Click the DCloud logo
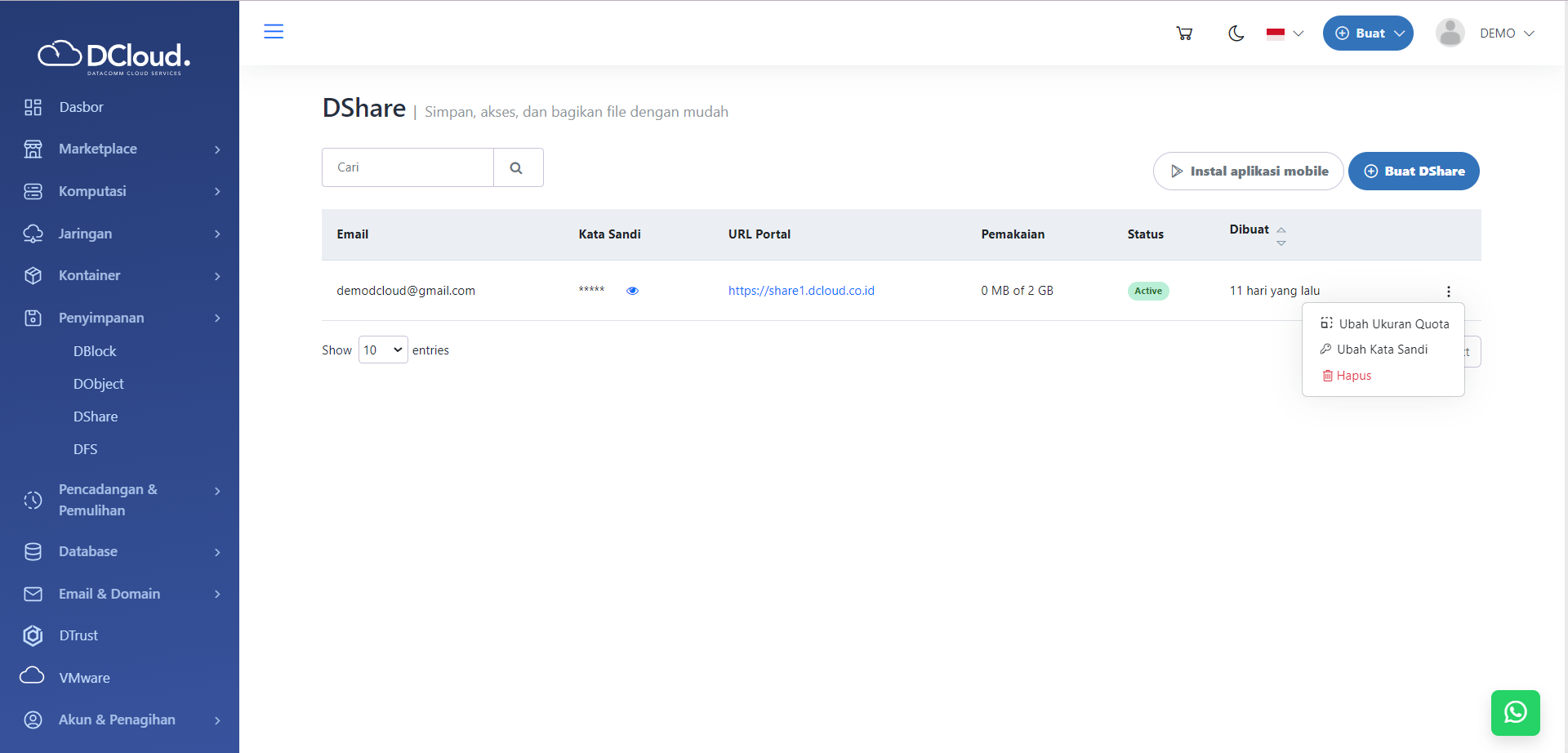The image size is (1568, 753). 115,57
